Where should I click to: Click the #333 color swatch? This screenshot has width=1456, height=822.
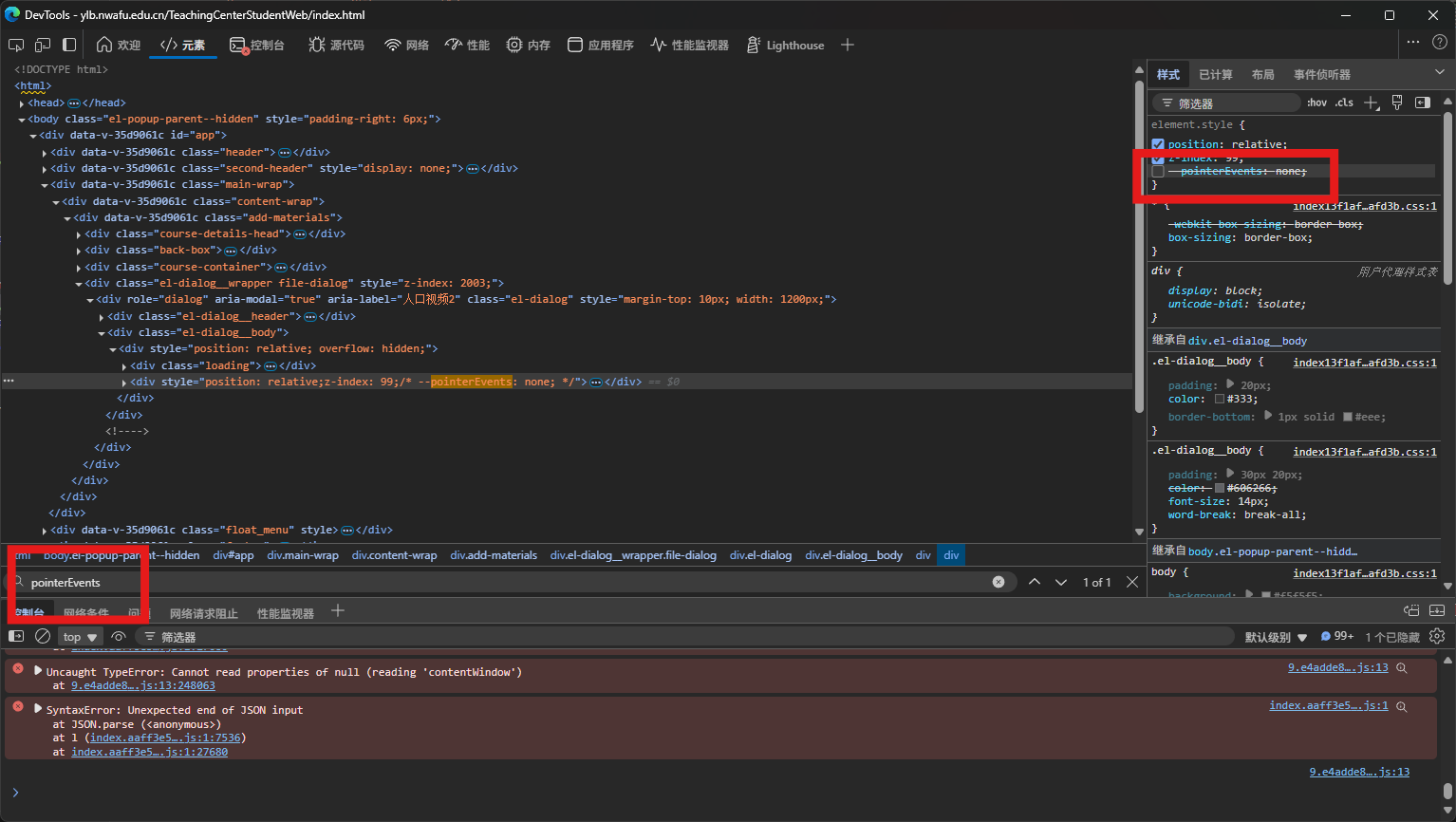click(1220, 399)
